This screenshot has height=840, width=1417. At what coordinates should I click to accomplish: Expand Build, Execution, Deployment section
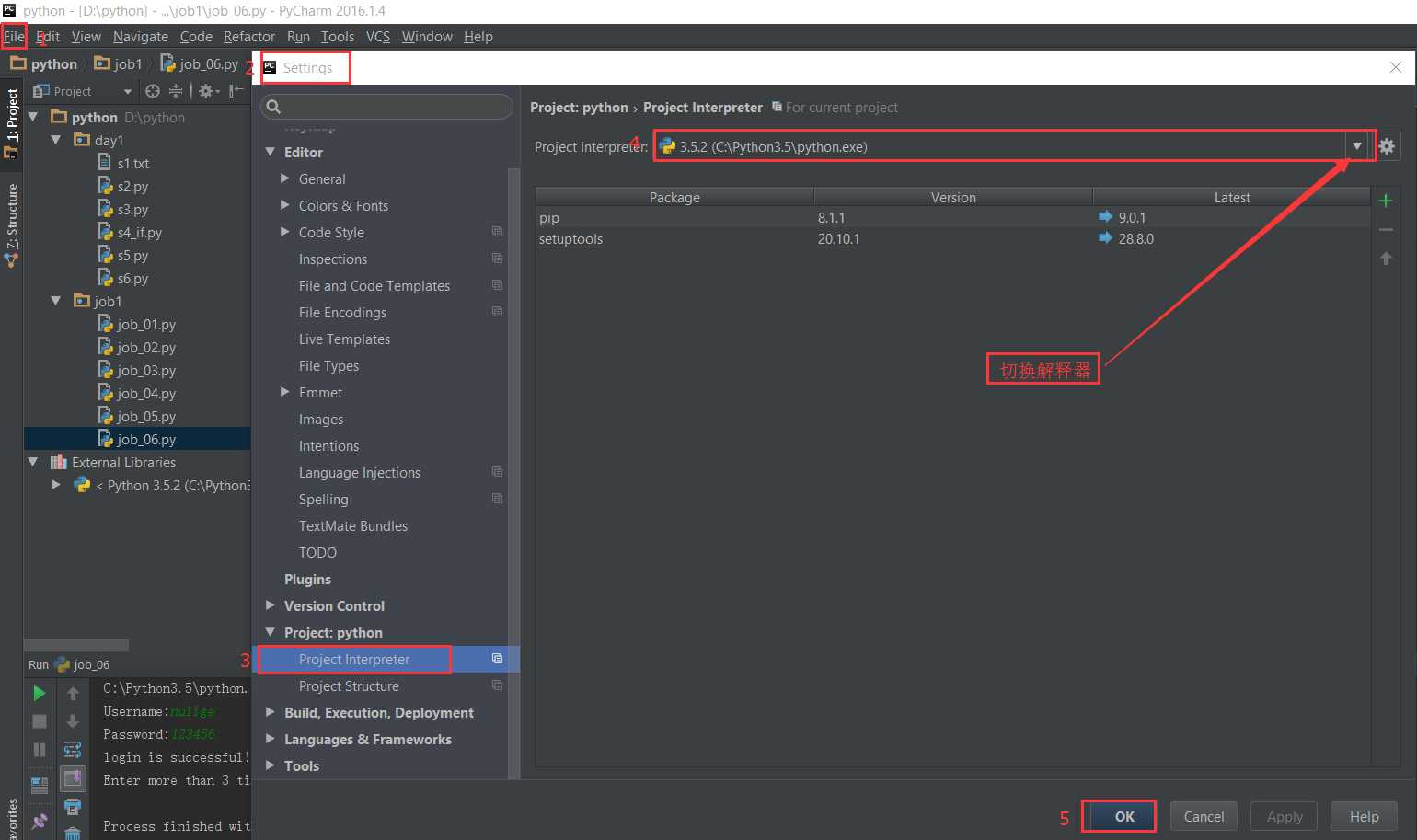(x=271, y=712)
